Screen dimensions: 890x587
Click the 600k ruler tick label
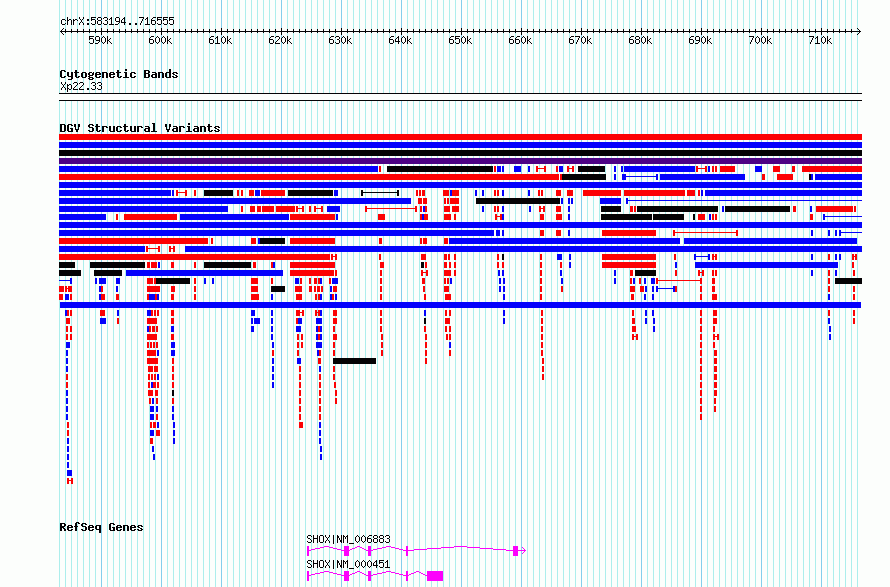pos(160,40)
